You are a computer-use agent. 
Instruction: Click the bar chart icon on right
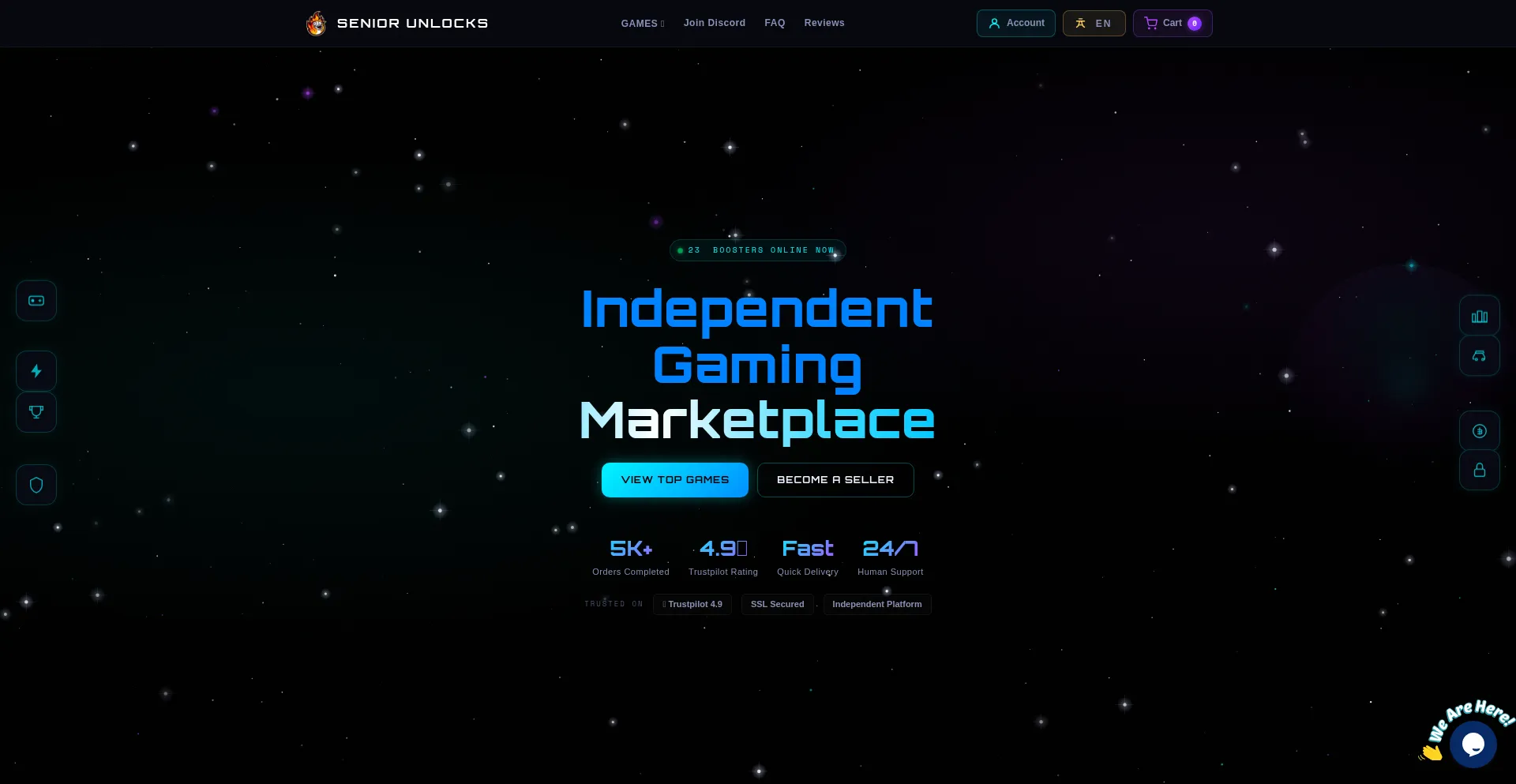pos(1480,316)
